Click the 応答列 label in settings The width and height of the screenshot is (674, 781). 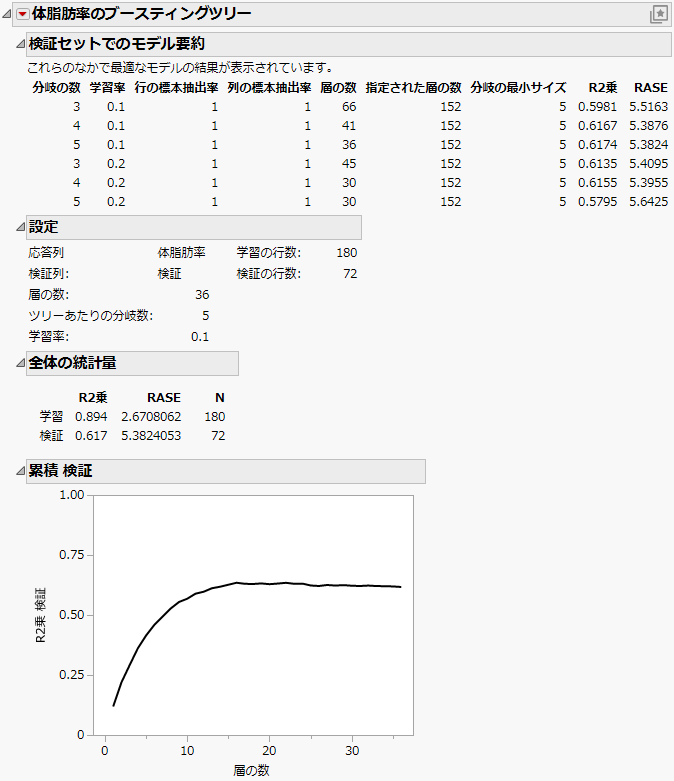tap(46, 253)
